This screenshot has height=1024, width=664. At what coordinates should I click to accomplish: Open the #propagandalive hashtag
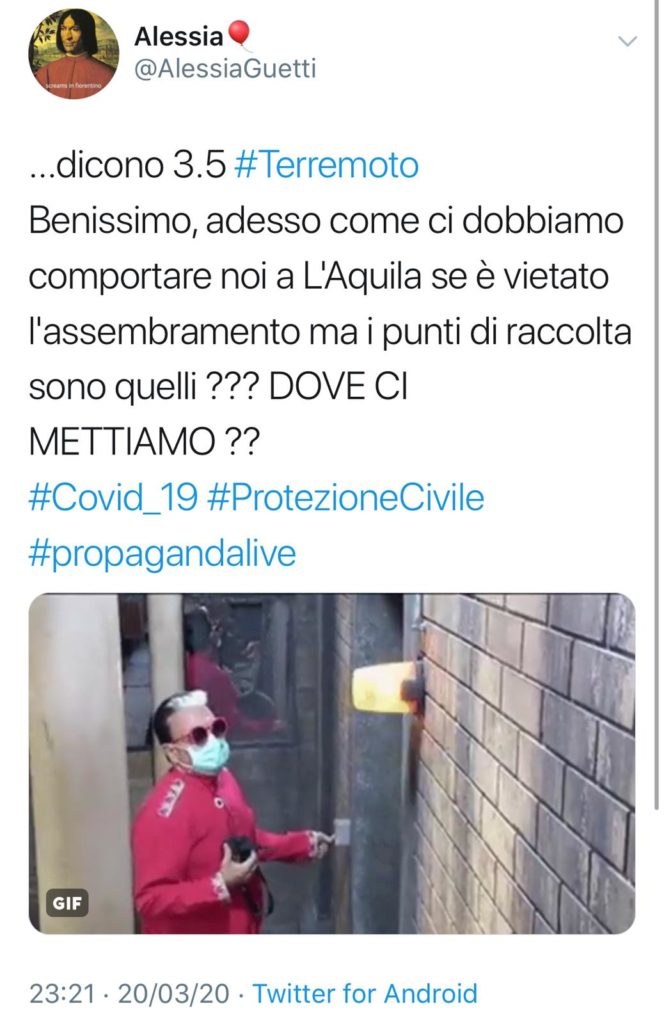coord(163,553)
